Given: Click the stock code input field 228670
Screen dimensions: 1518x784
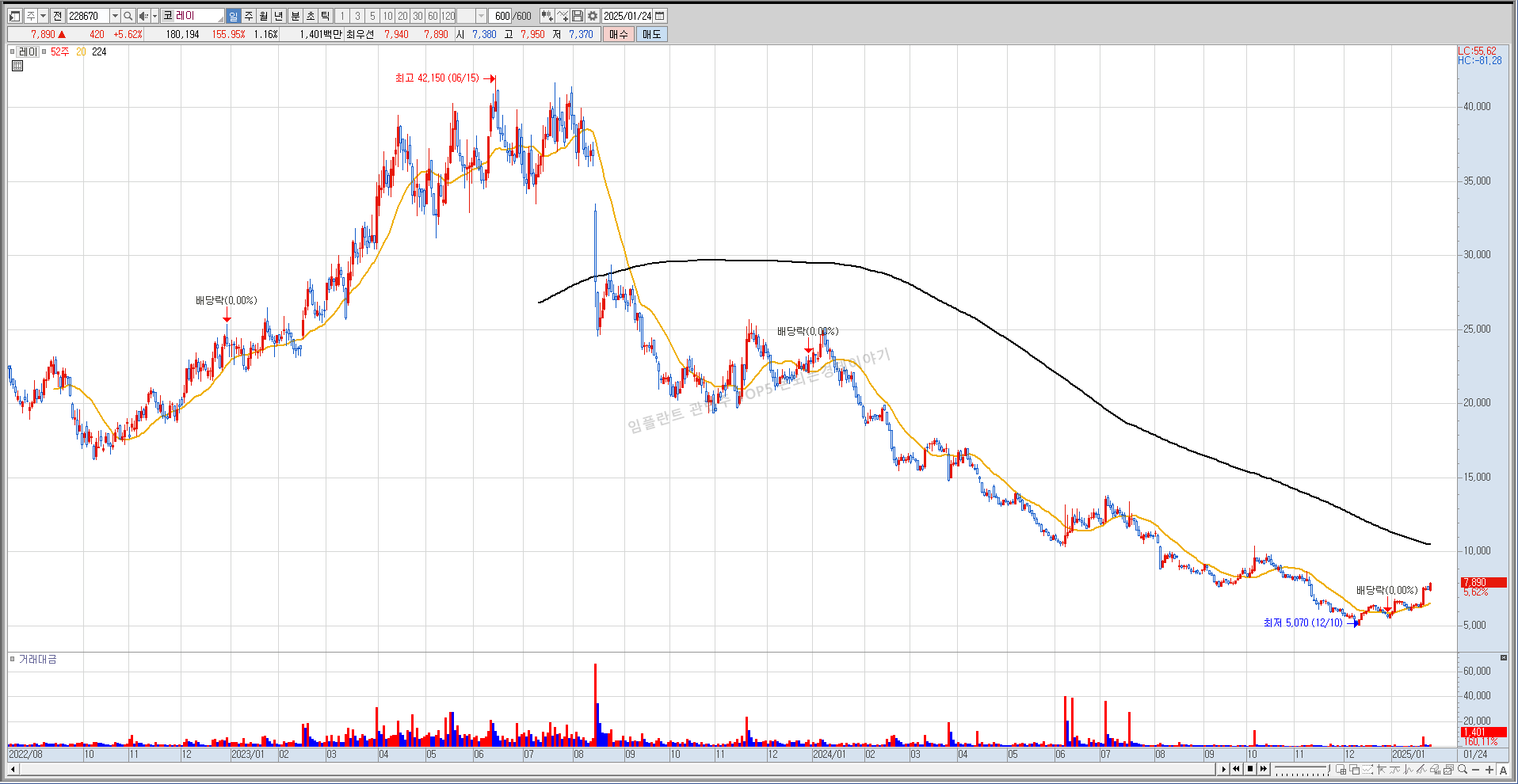Looking at the screenshot, I should click(x=88, y=16).
